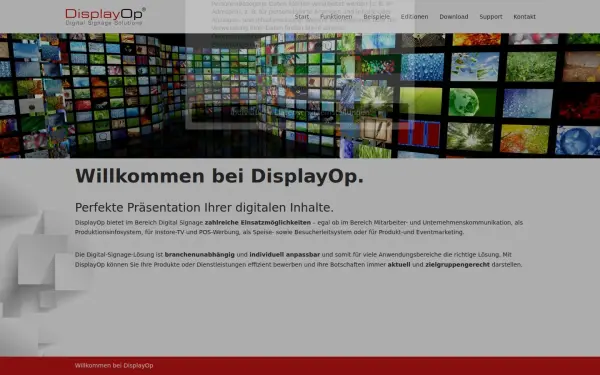Click the footer text 'Willkommen bei DisplayOp'
Image resolution: width=600 pixels, height=375 pixels.
pos(114,365)
